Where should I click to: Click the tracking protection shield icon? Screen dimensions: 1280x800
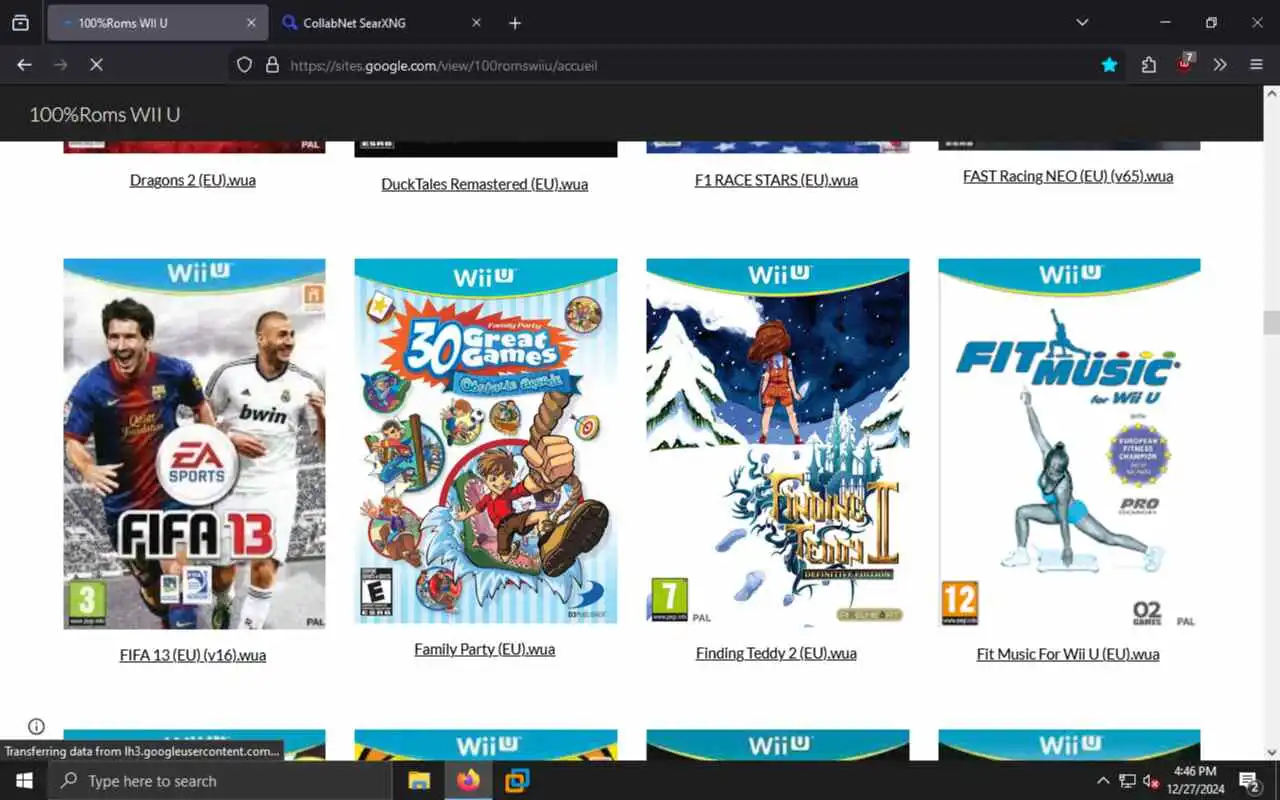click(x=244, y=65)
